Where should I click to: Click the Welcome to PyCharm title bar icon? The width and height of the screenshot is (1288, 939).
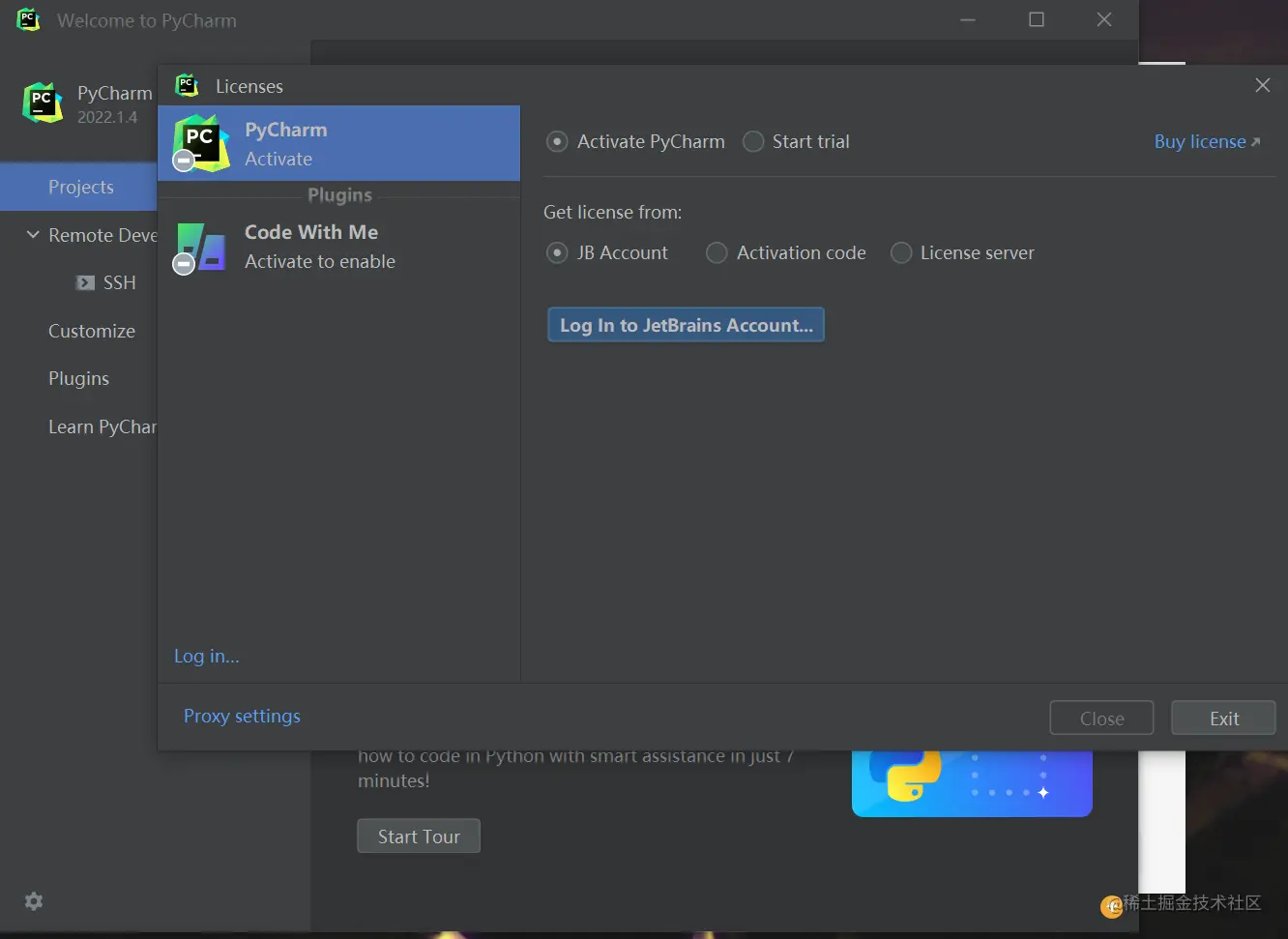pos(29,20)
